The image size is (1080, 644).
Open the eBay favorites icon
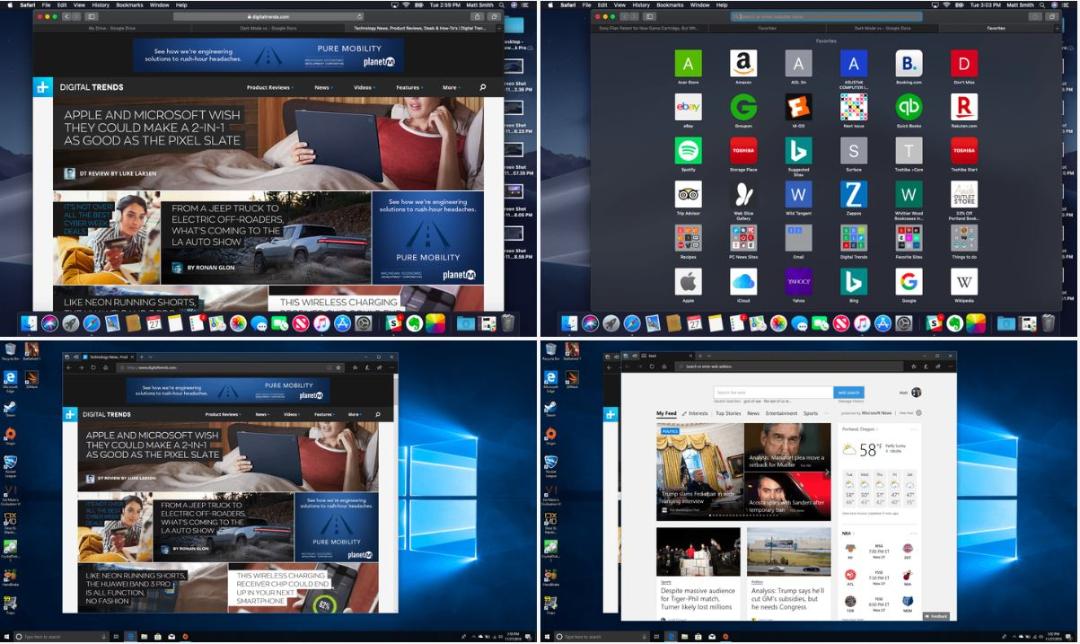coord(688,107)
